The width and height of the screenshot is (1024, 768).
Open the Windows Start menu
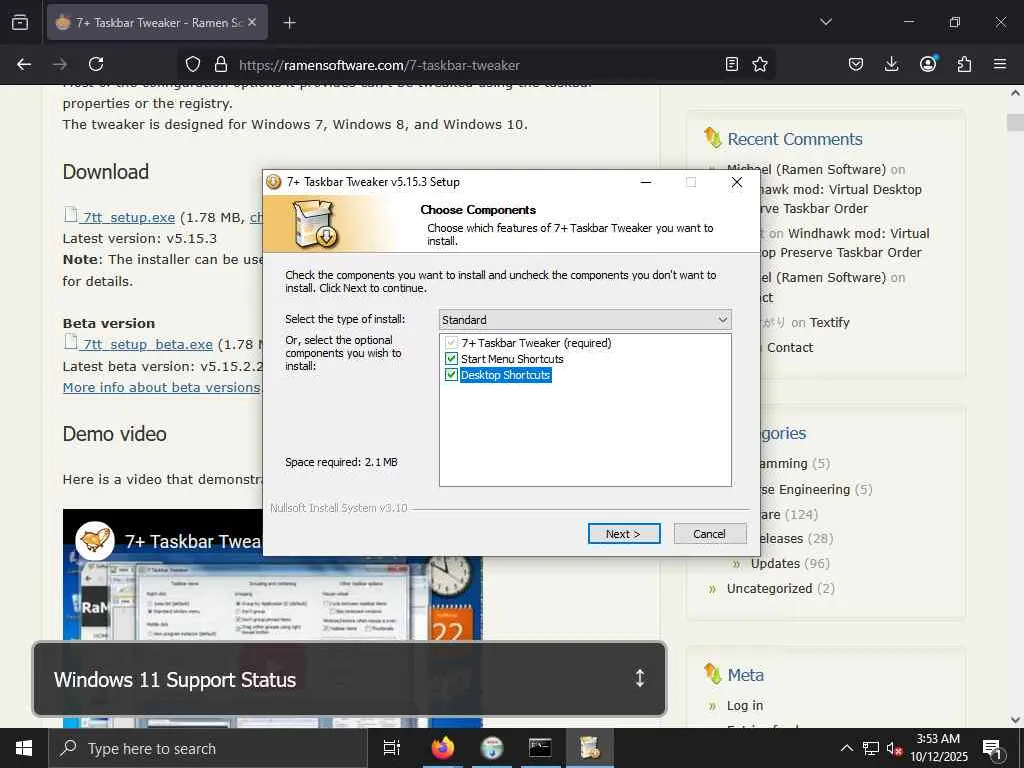[x=24, y=748]
